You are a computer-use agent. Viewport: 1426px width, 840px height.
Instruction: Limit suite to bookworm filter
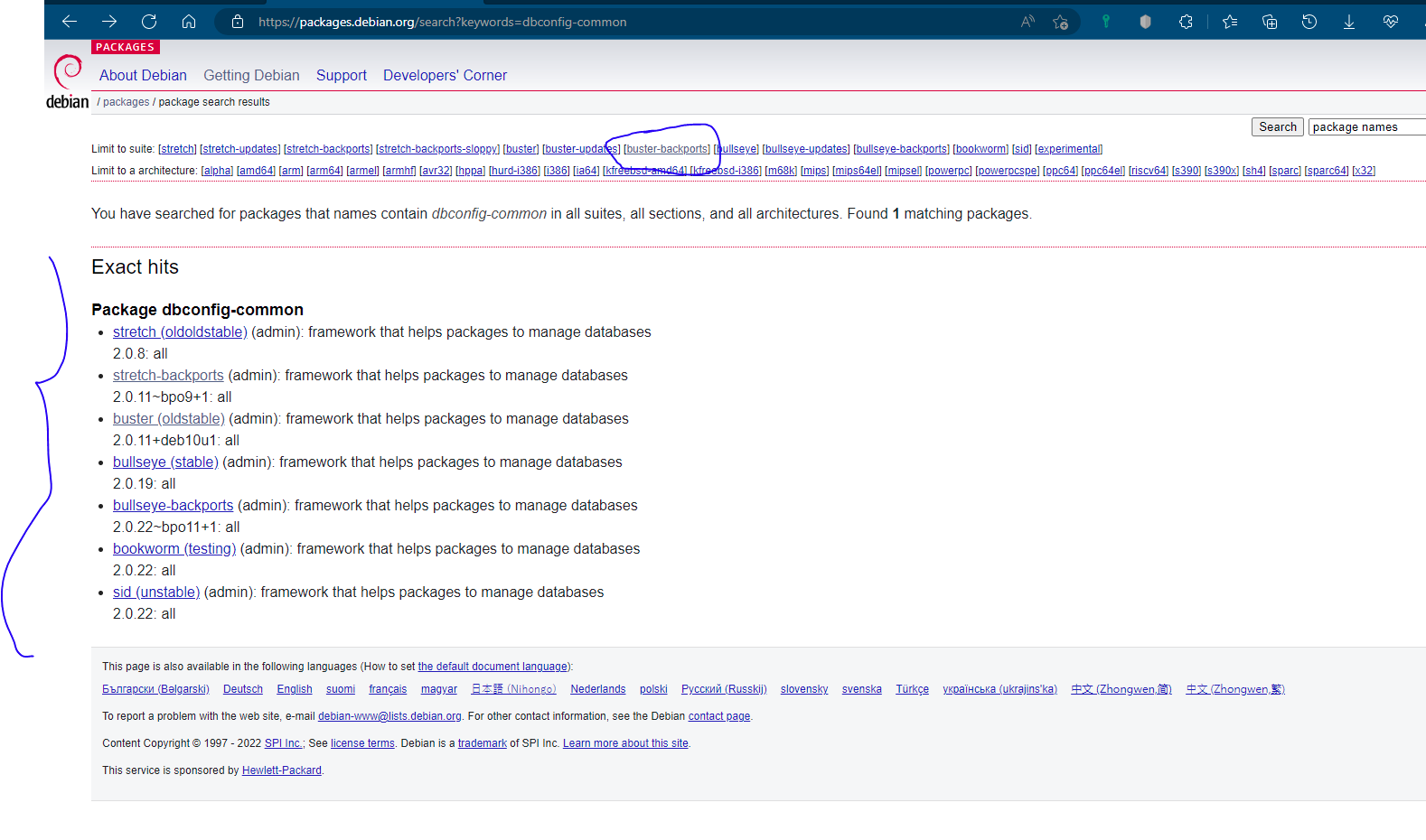click(x=980, y=149)
